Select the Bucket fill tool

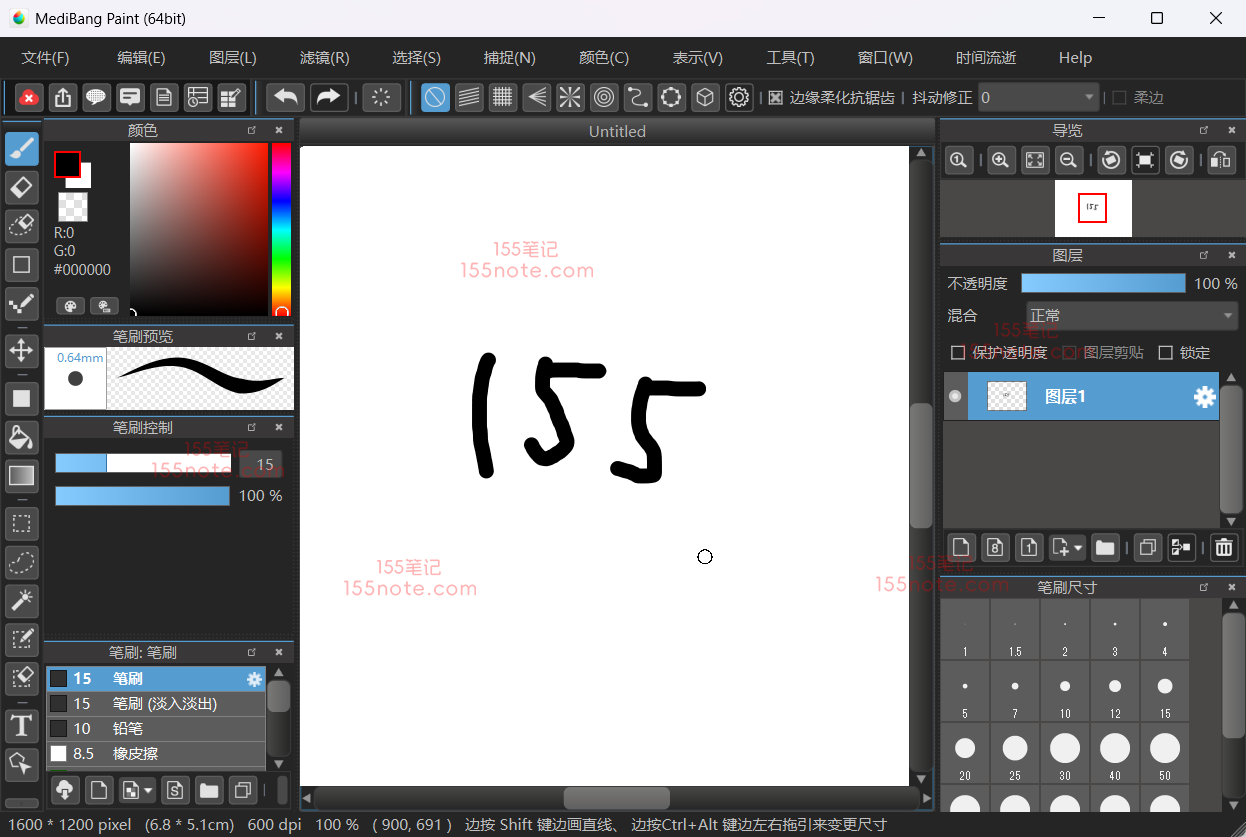(22, 437)
